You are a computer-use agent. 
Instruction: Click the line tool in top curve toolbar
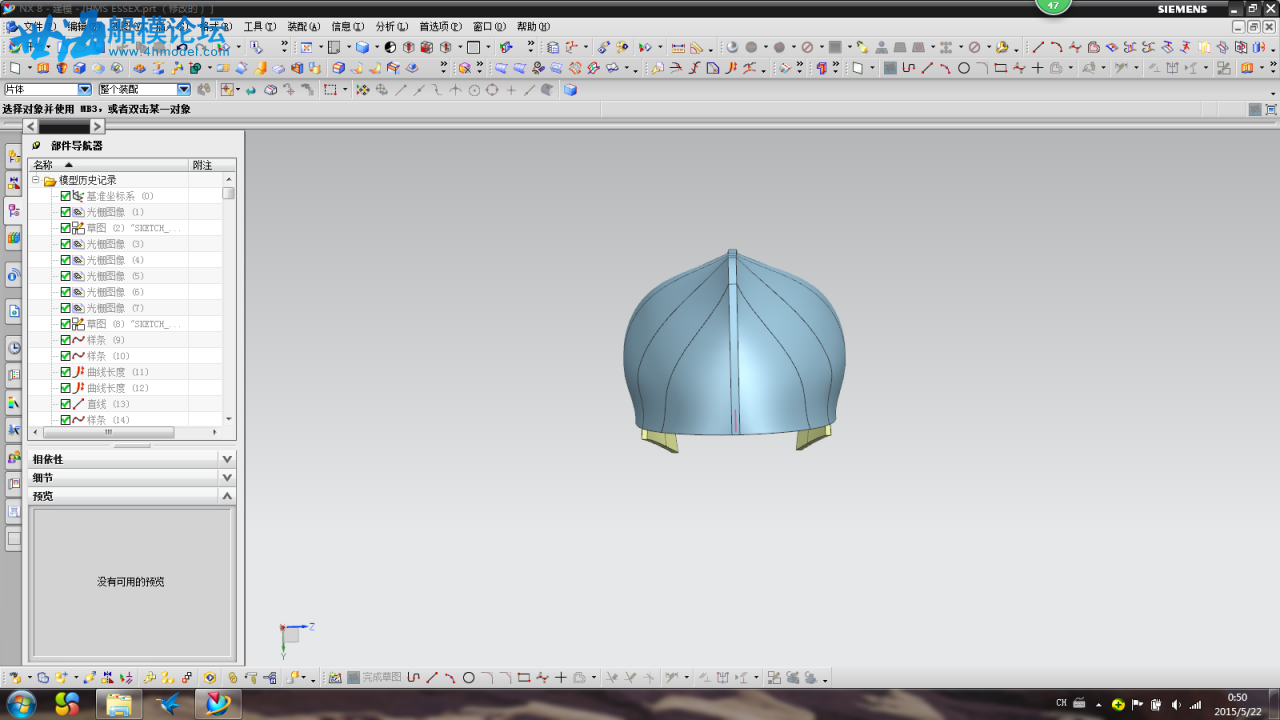click(x=1038, y=47)
